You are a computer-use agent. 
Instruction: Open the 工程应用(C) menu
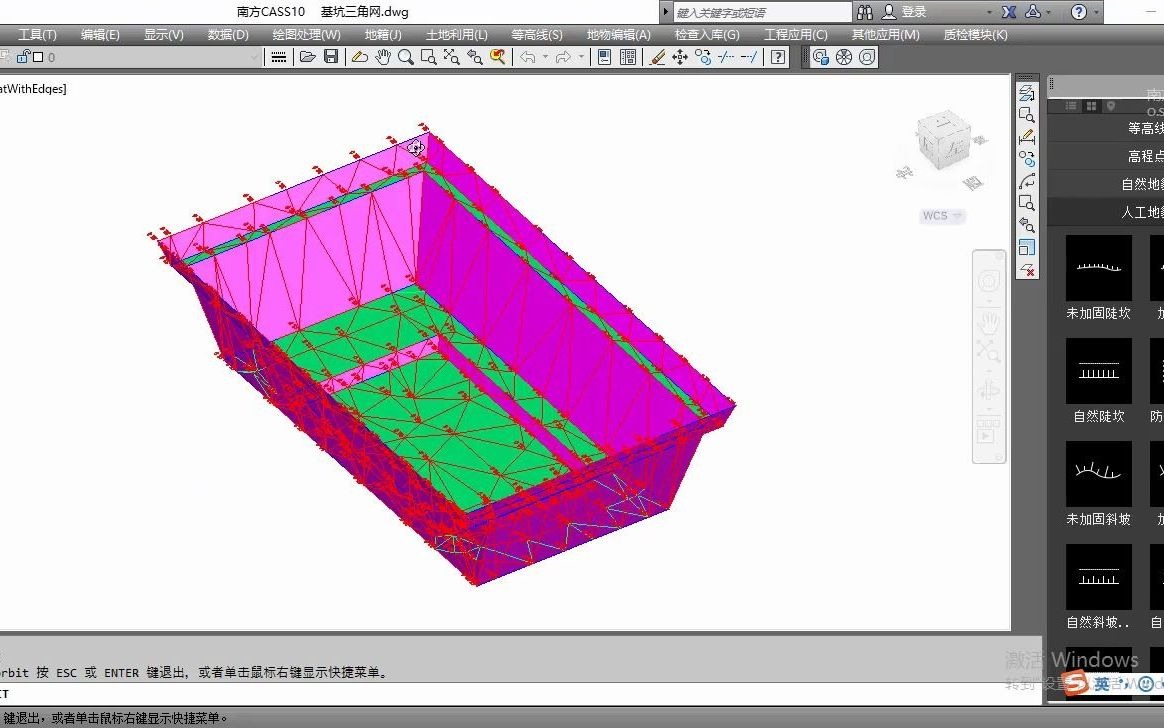(796, 33)
